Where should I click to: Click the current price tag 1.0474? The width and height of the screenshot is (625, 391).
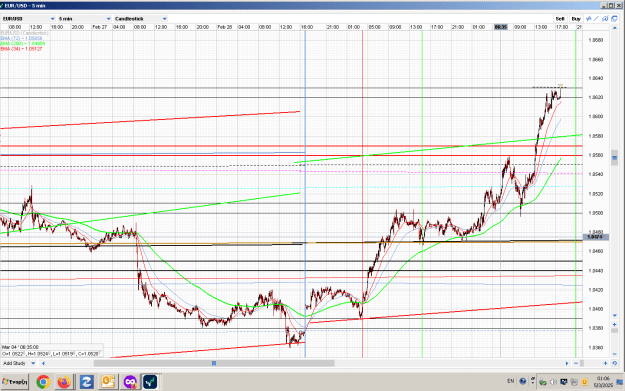point(596,237)
